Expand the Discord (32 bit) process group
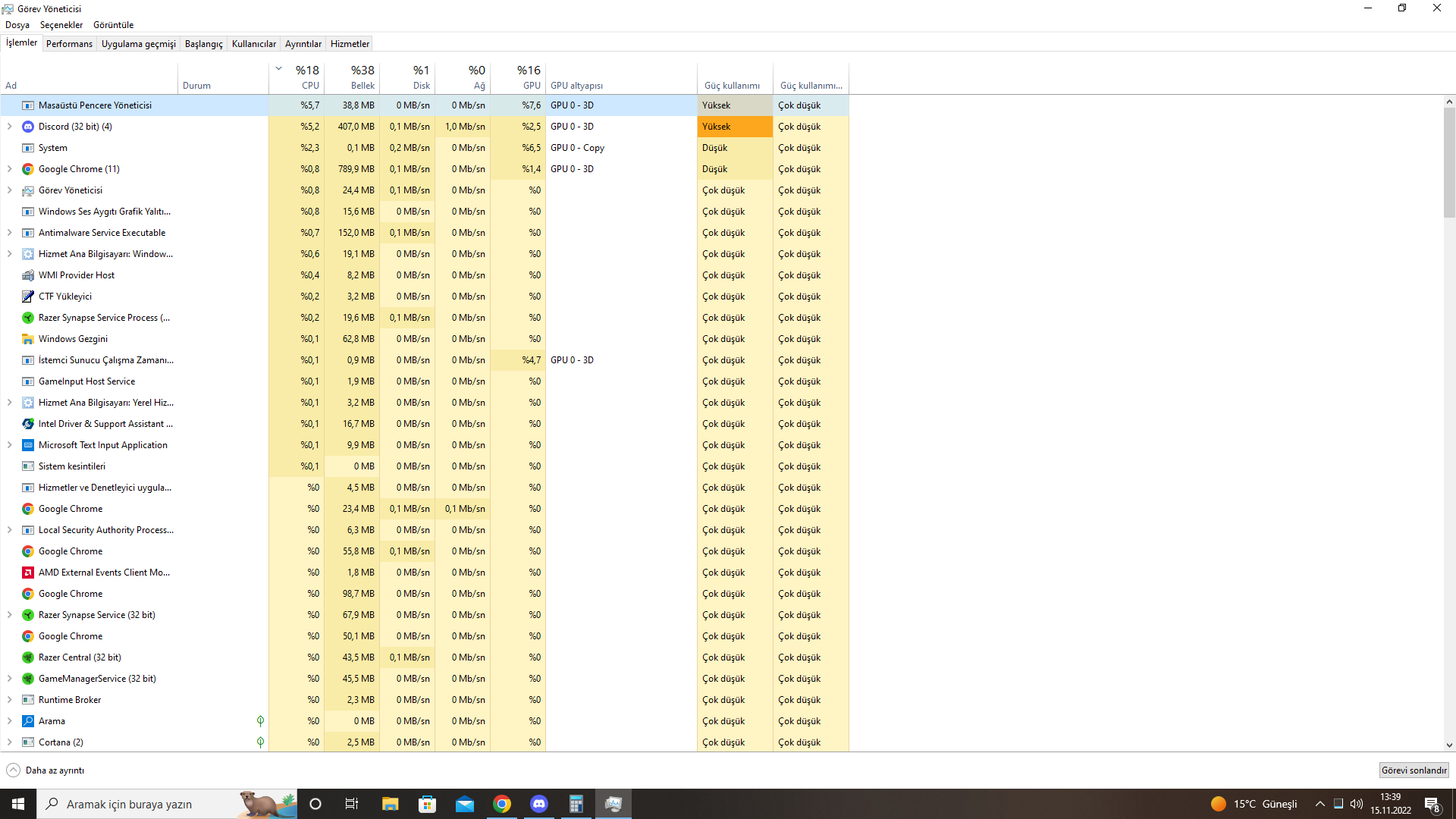The width and height of the screenshot is (1456, 819). (x=9, y=127)
